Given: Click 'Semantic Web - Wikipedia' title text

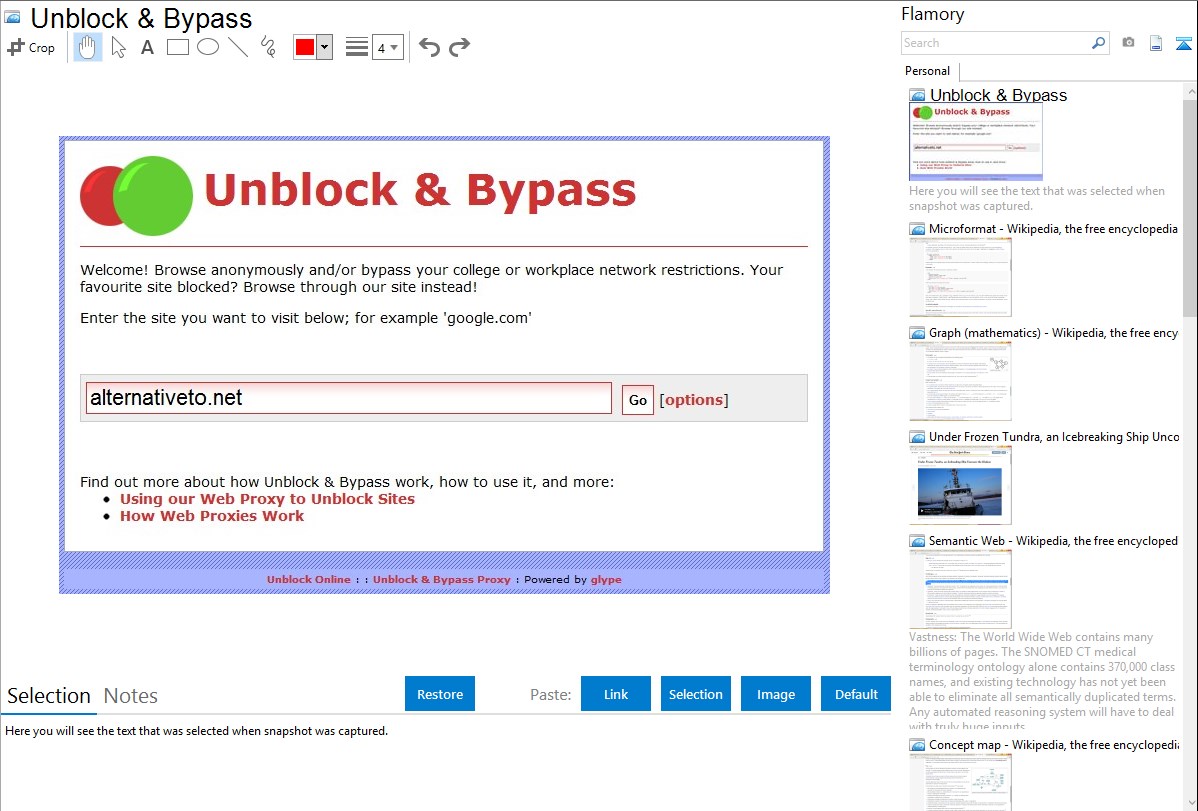Looking at the screenshot, I should 1053,541.
